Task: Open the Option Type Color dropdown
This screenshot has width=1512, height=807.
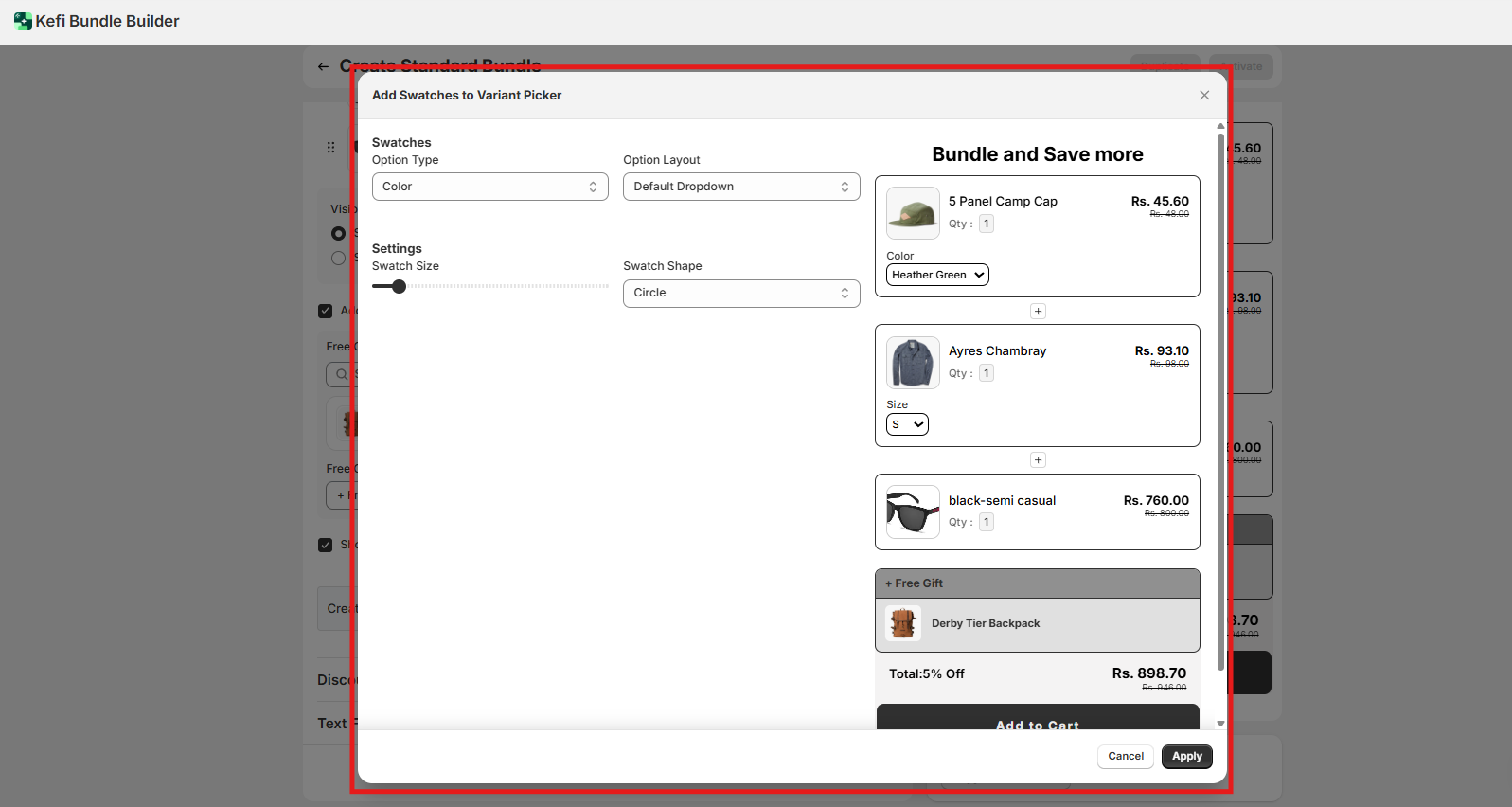Action: click(489, 187)
